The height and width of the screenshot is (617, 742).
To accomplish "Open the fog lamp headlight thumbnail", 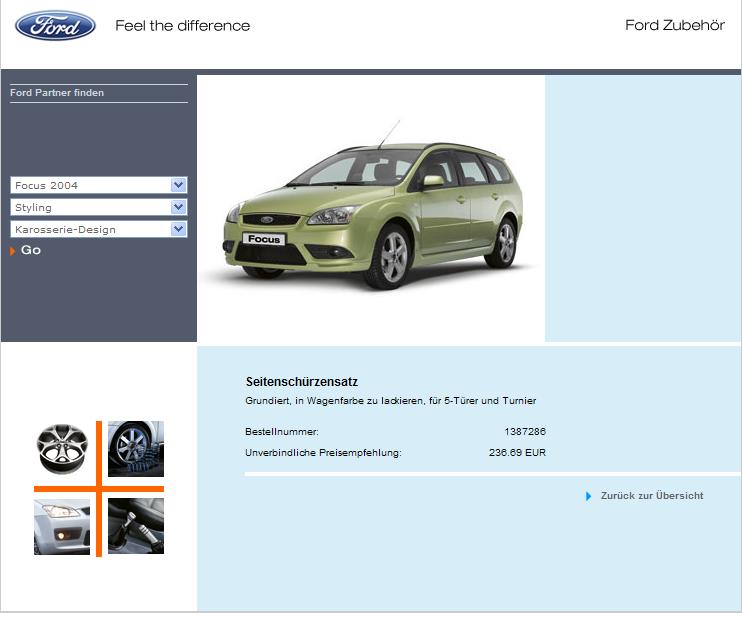I will coord(62,526).
